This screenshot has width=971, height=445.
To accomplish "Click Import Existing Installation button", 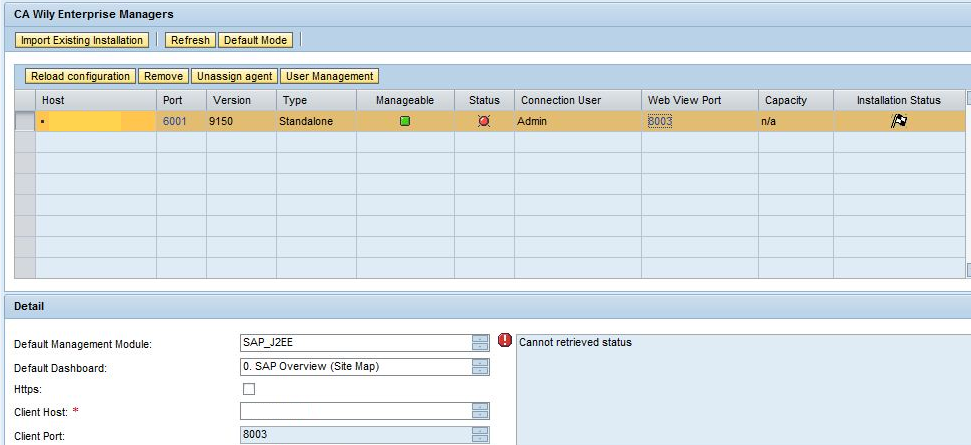I will (x=82, y=40).
